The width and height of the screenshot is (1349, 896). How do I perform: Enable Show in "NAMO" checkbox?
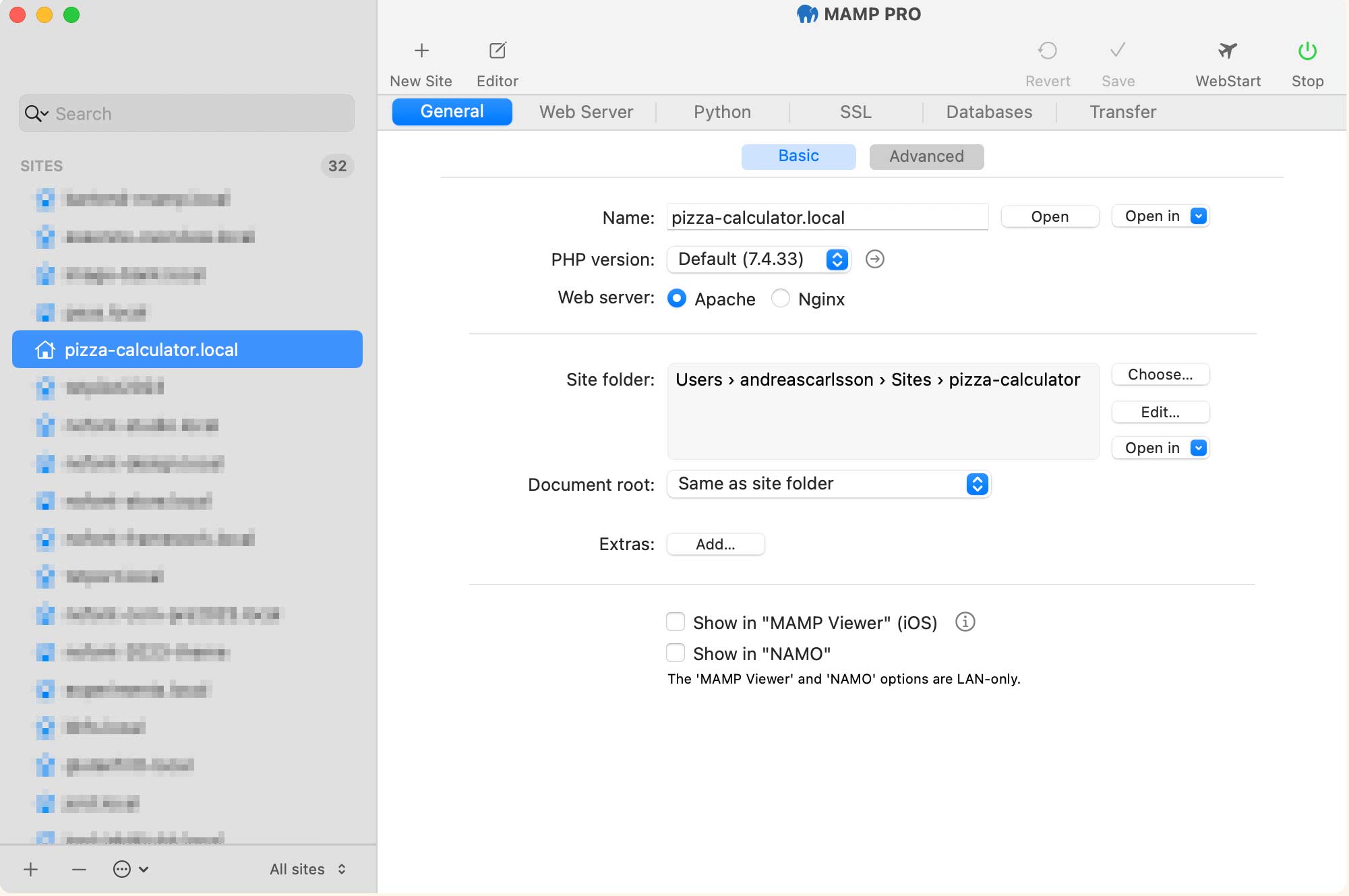pyautogui.click(x=675, y=653)
